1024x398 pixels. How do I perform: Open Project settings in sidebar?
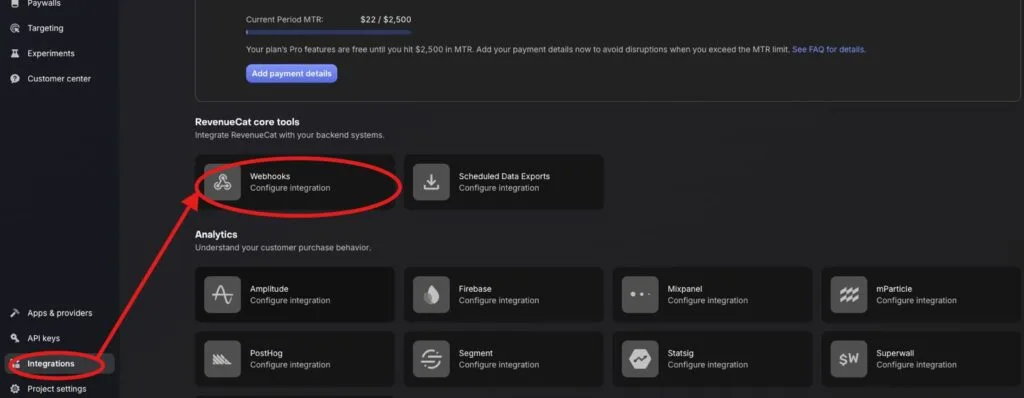point(57,389)
